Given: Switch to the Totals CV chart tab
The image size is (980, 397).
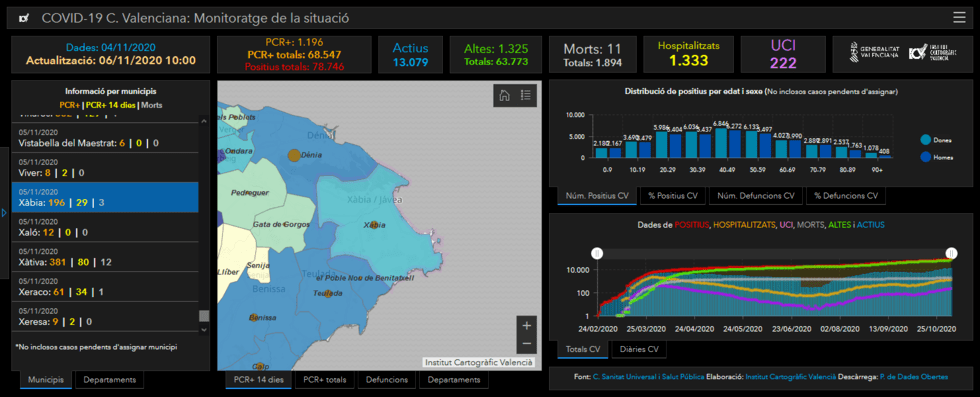Looking at the screenshot, I should 582,349.
